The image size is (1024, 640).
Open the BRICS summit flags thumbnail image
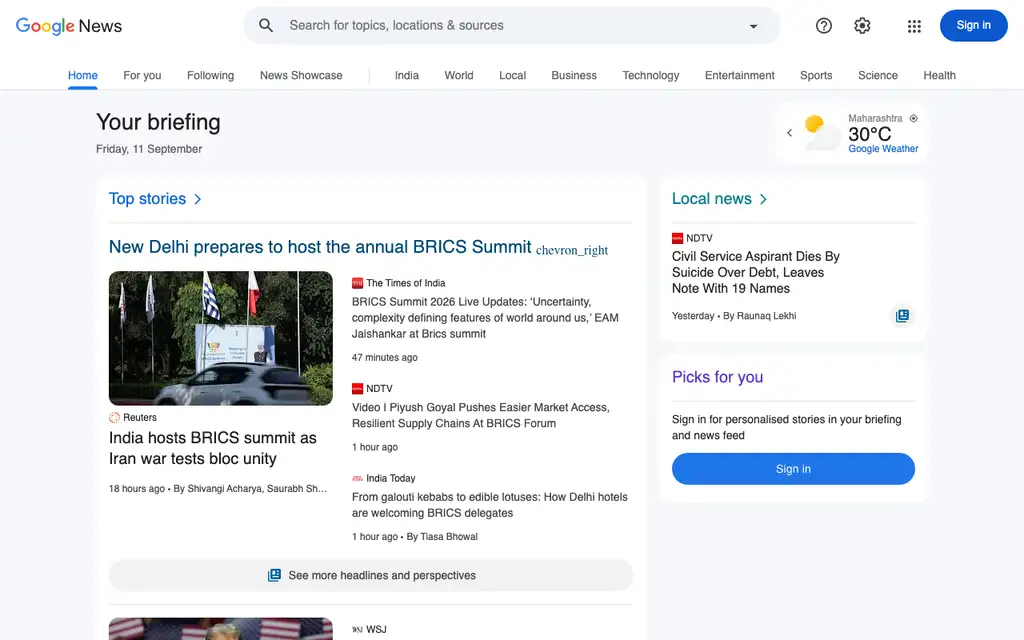point(221,338)
